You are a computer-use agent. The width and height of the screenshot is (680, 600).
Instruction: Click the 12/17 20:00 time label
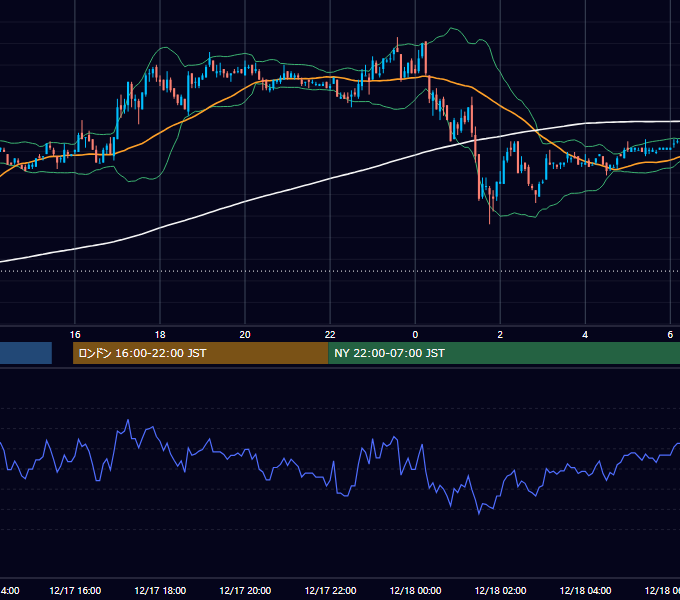click(x=245, y=590)
